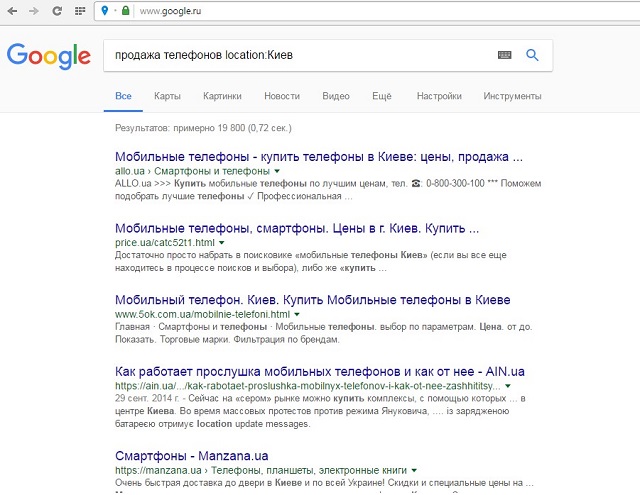The width and height of the screenshot is (640, 495).
Task: Expand the arrow next to manzana.ua URL
Action: (x=414, y=471)
